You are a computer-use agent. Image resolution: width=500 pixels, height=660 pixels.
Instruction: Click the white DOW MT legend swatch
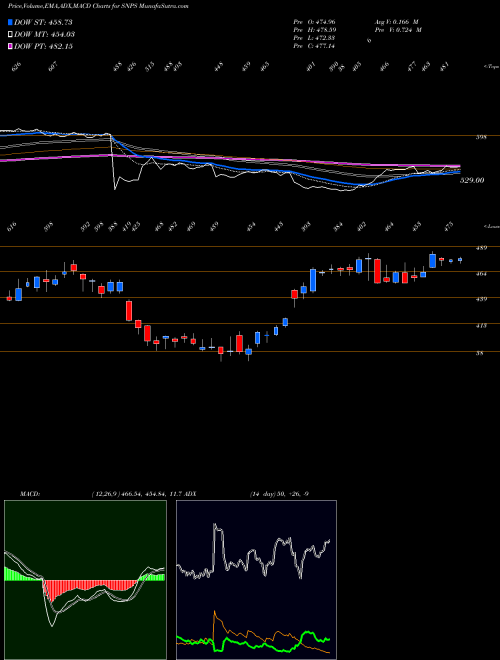click(10, 34)
